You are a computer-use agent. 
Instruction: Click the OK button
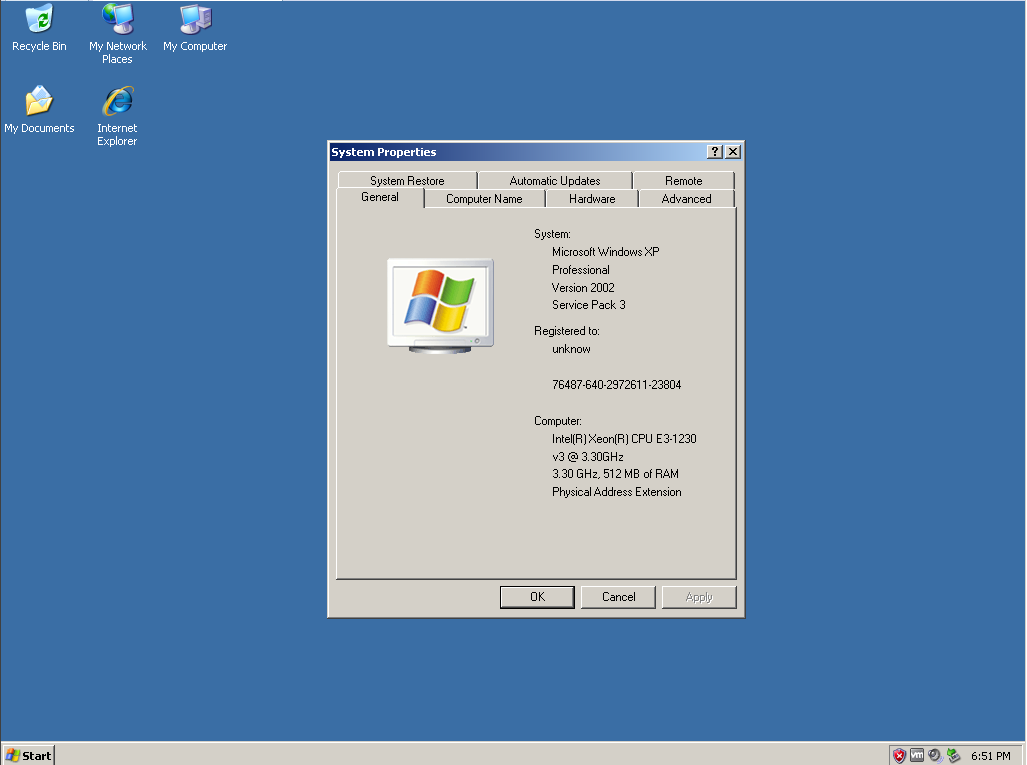(x=537, y=597)
